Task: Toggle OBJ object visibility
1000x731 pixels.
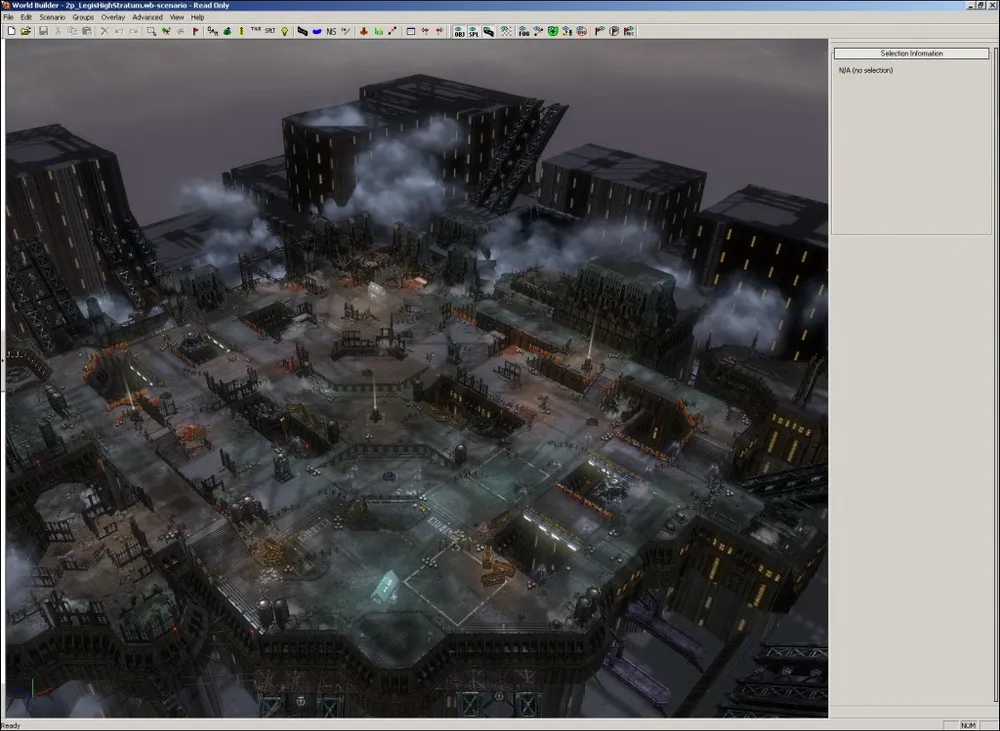Action: coord(459,31)
